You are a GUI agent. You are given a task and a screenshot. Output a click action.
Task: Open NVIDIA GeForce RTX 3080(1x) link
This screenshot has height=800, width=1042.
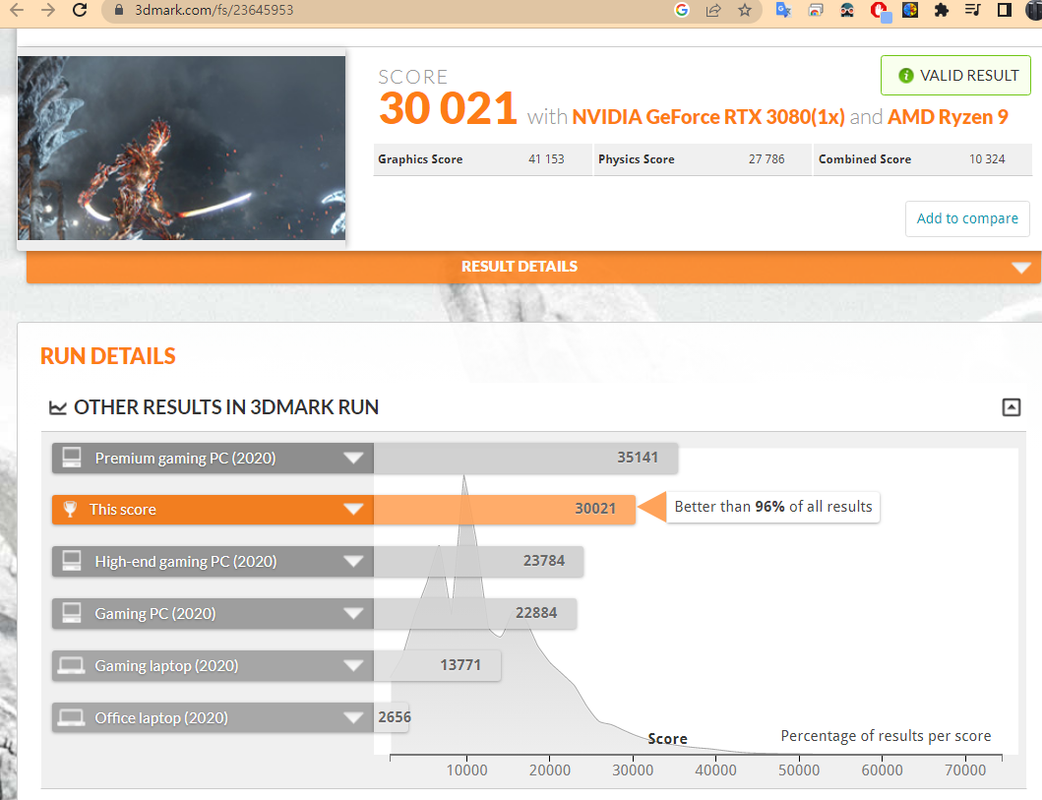point(708,117)
